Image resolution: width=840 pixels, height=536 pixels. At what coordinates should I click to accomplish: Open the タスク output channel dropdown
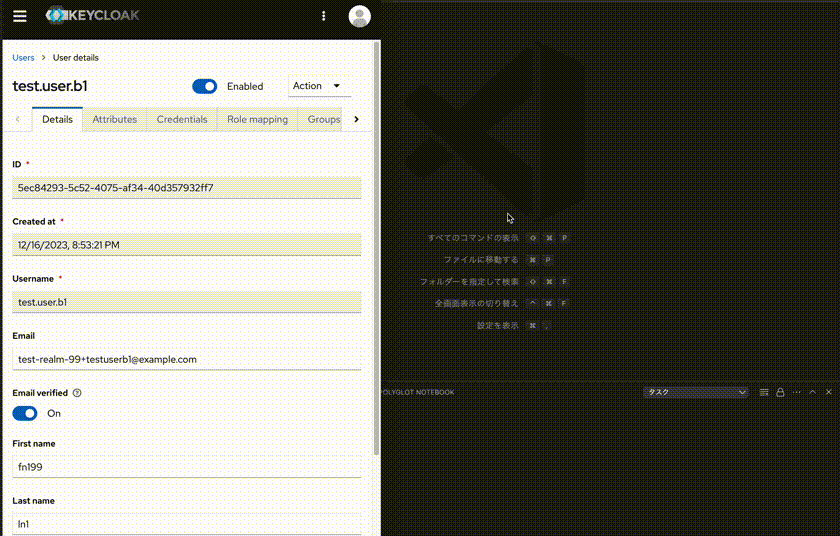pyautogui.click(x=695, y=392)
